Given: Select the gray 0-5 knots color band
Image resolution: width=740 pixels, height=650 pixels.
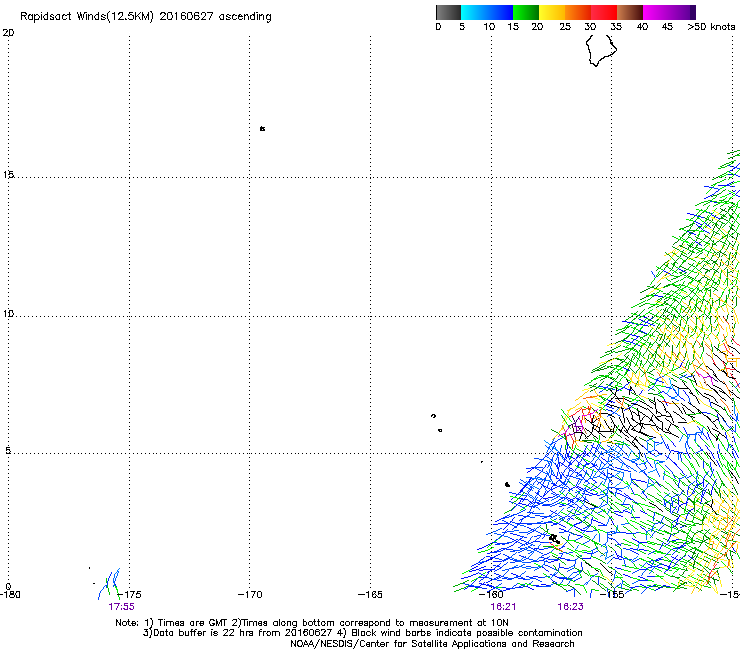Looking at the screenshot, I should [x=448, y=12].
